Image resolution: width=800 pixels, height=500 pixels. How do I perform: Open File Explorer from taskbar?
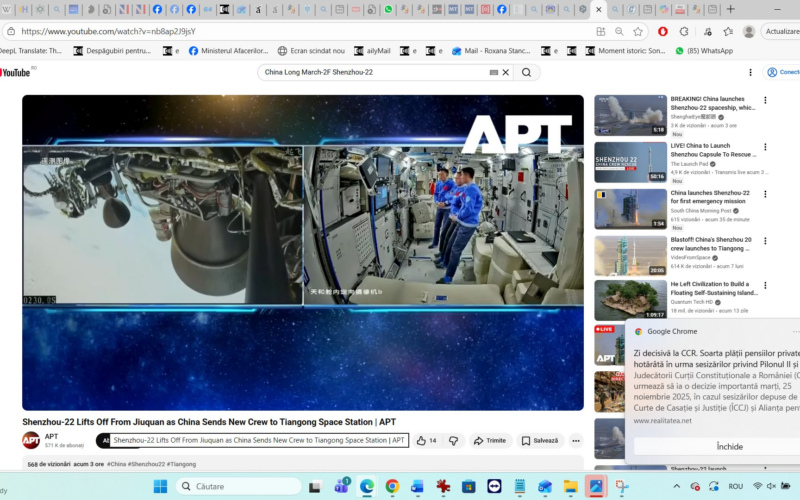coord(570,486)
